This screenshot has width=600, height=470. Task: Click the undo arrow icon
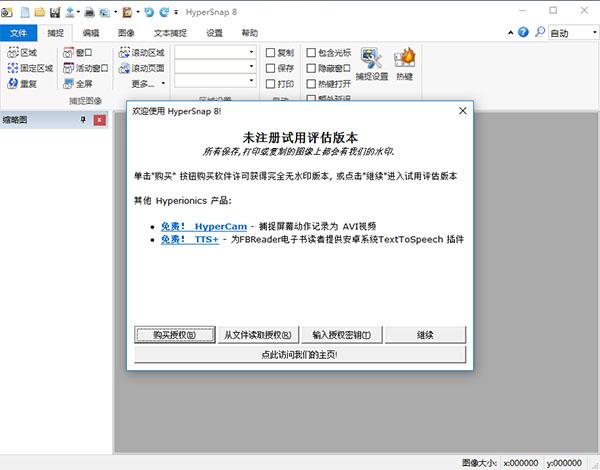click(149, 12)
